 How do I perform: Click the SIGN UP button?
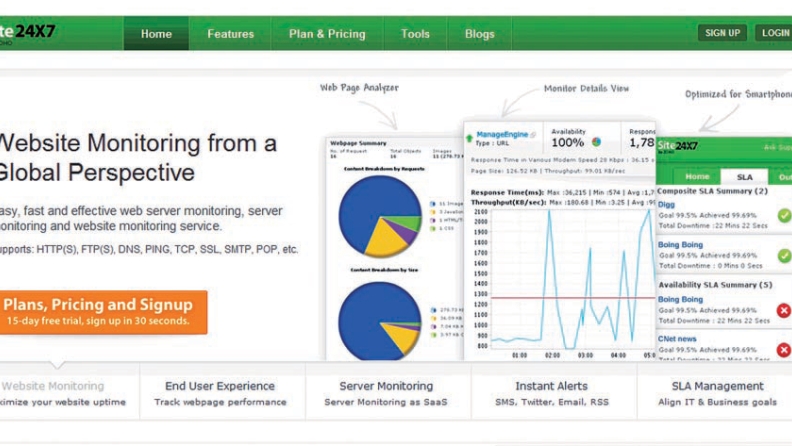pos(722,33)
